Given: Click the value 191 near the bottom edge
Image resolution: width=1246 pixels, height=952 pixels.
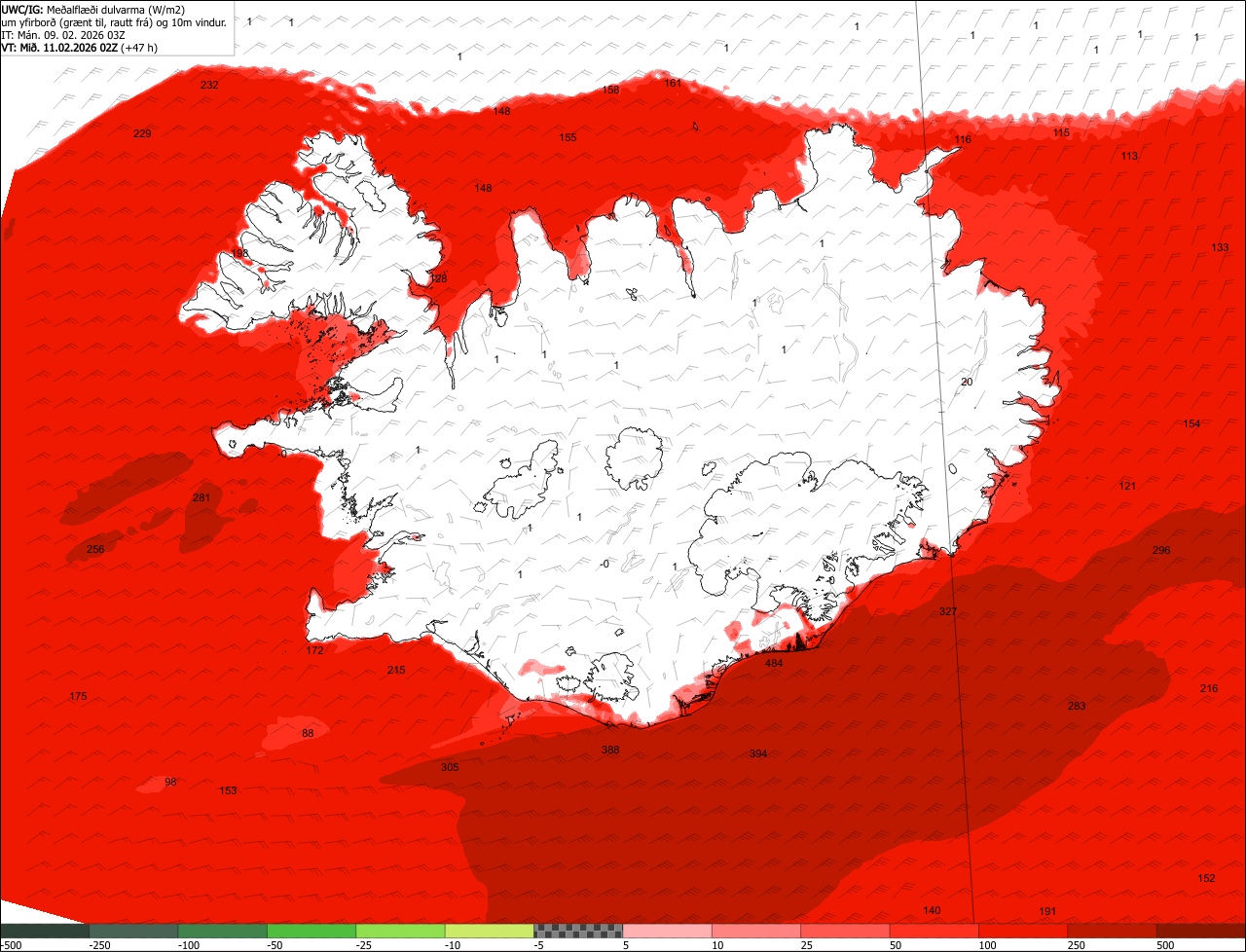Looking at the screenshot, I should tap(1047, 911).
